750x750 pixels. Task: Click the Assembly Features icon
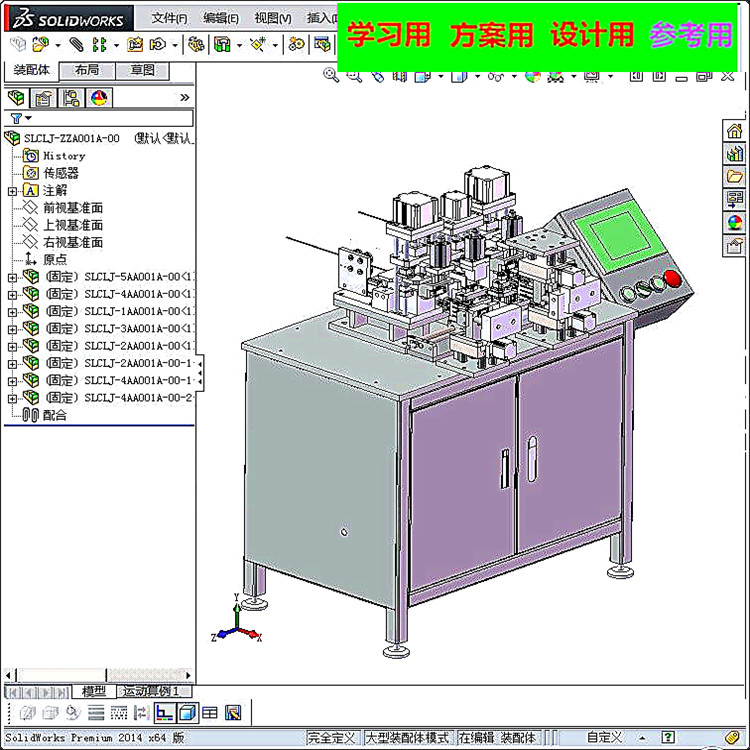click(x=222, y=44)
